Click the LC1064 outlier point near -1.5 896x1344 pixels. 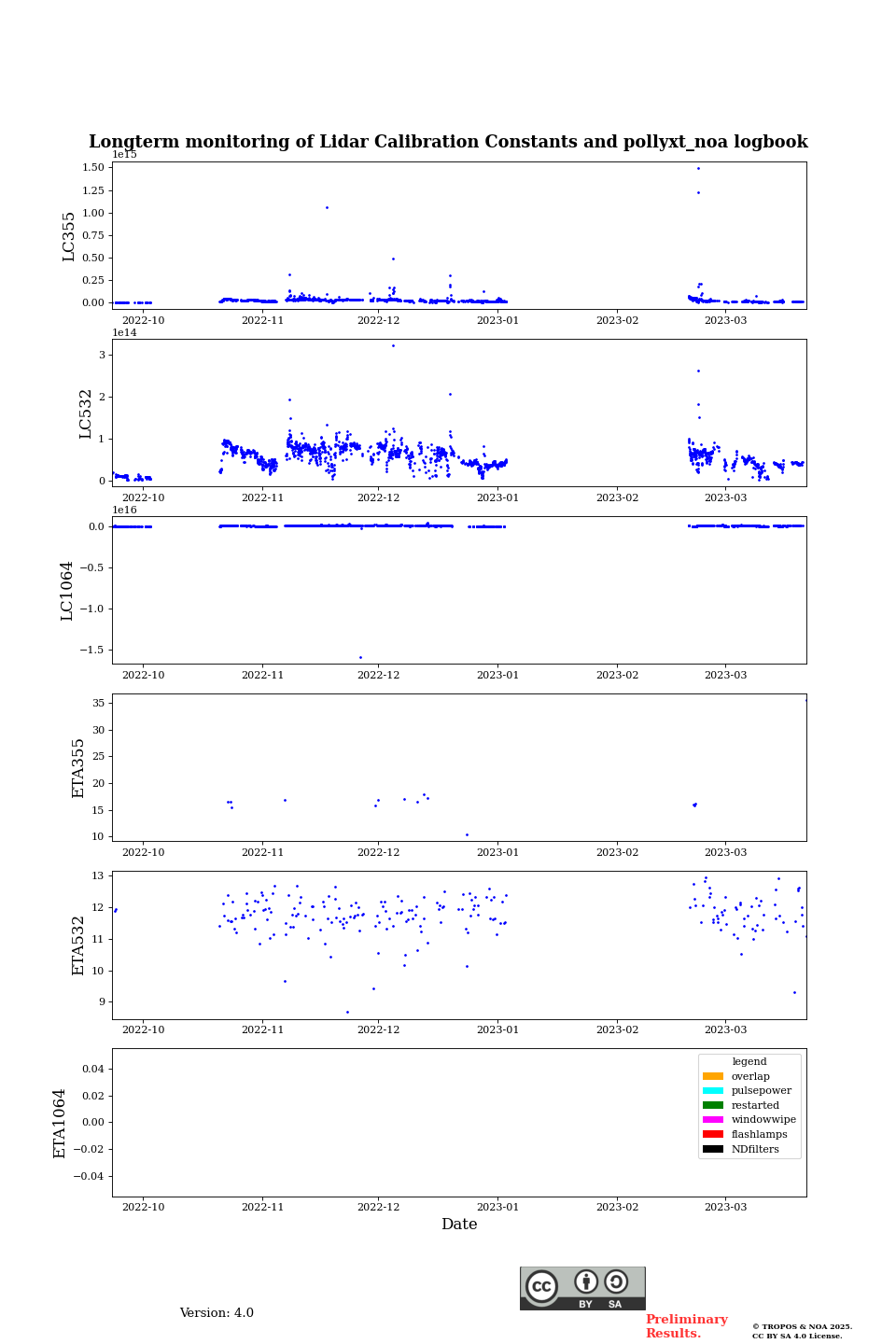(x=360, y=657)
